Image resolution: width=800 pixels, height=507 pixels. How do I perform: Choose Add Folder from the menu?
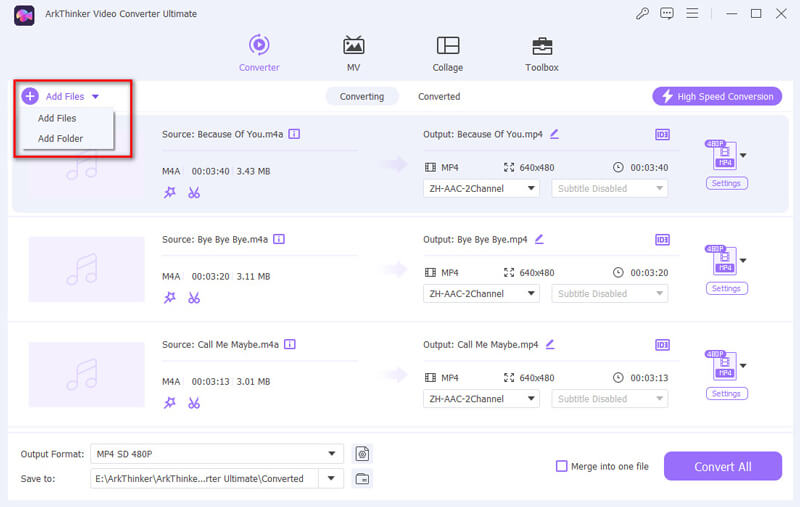point(60,138)
